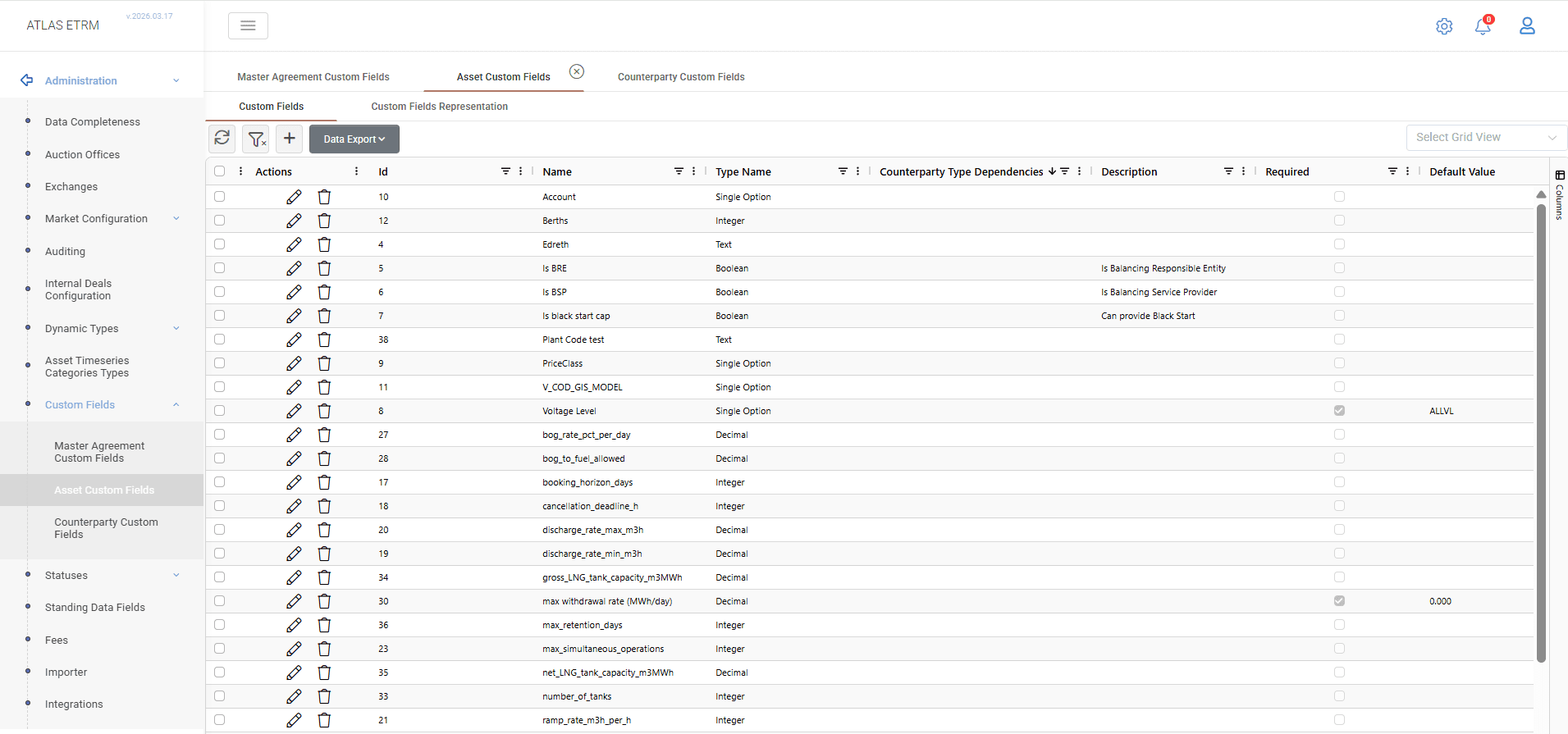
Task: Sort by Counterparty Type Dependencies header
Action: click(961, 171)
